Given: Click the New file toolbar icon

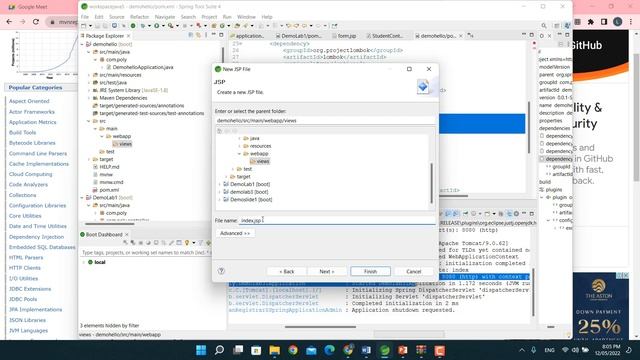Looking at the screenshot, I should [x=84, y=26].
